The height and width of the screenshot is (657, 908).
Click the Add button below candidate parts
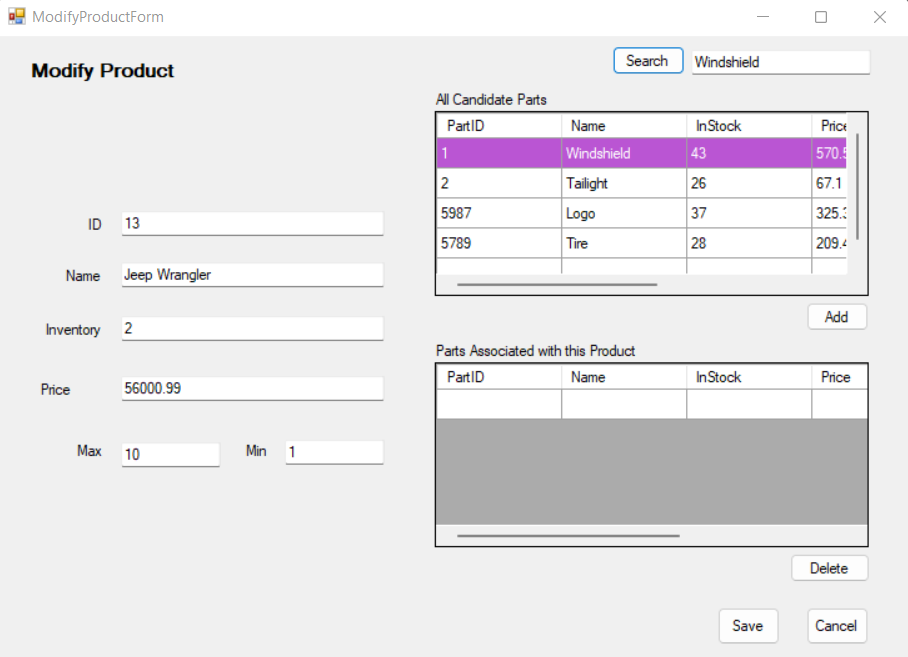[x=836, y=316]
